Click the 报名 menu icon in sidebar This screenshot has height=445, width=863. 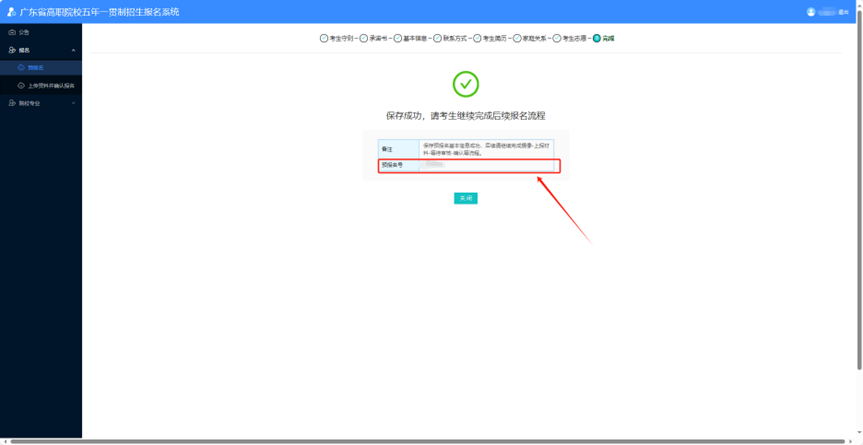pyautogui.click(x=12, y=50)
